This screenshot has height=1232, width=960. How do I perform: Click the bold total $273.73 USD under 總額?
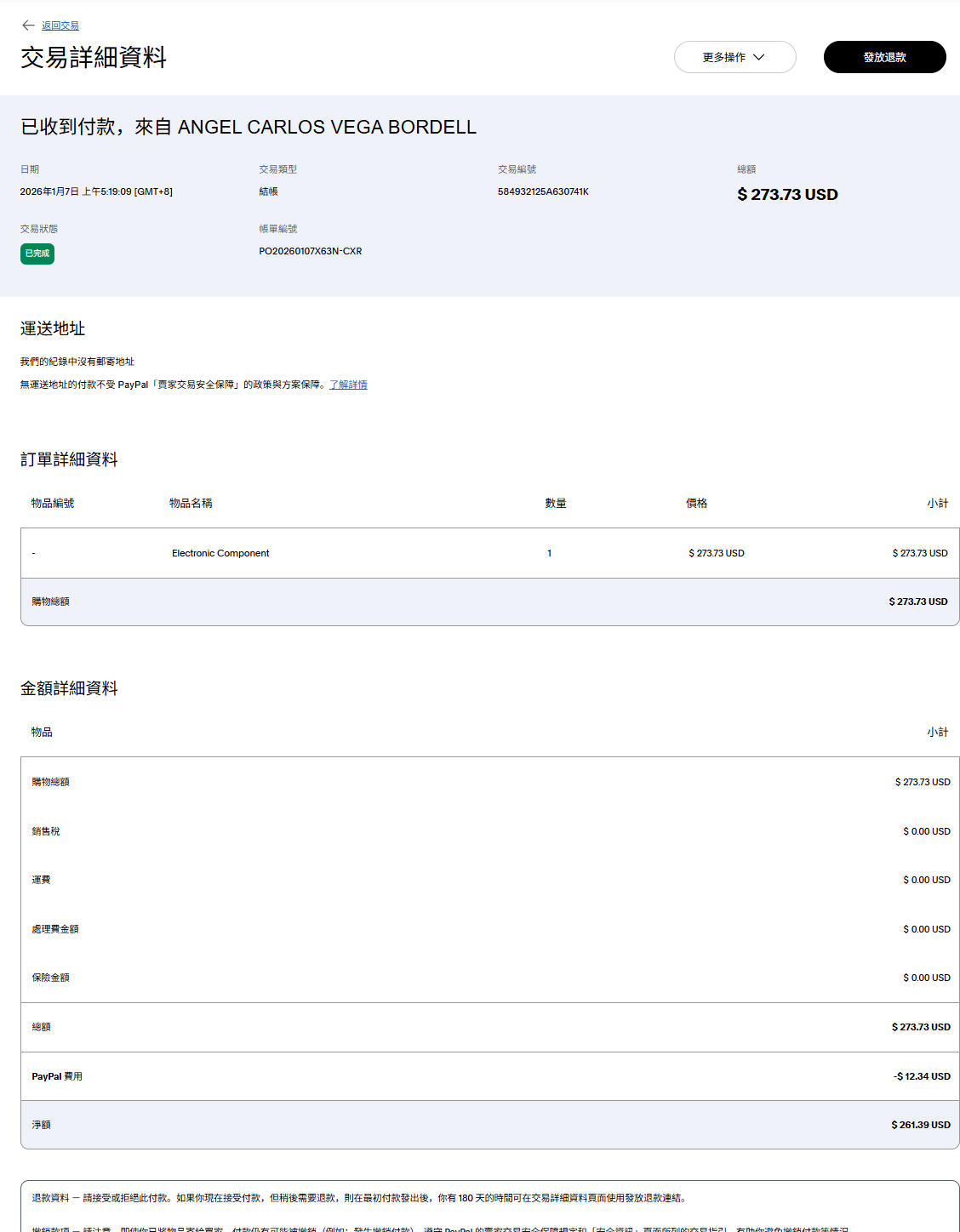pos(787,195)
